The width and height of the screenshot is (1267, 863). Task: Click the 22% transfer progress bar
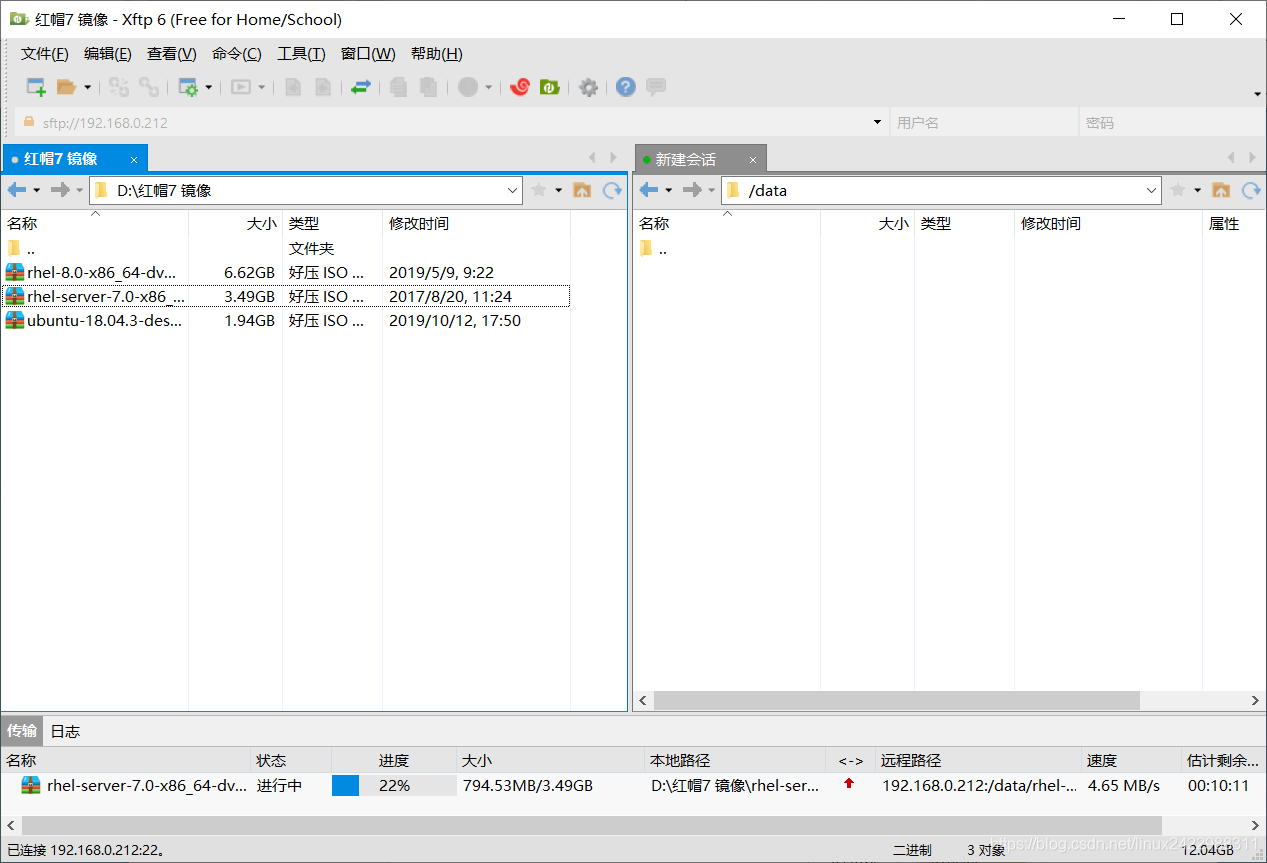tap(394, 786)
